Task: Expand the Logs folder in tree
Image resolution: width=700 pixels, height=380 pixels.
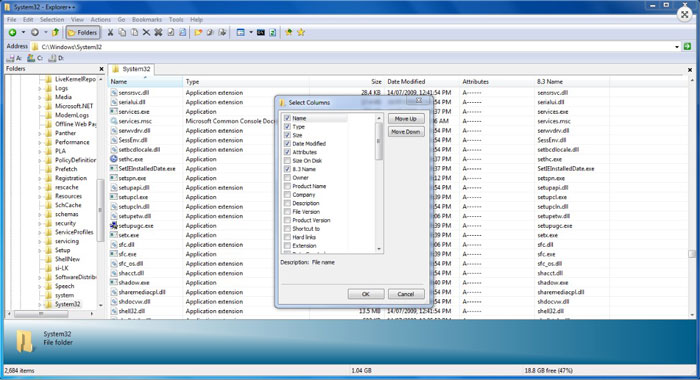Action: (39, 88)
